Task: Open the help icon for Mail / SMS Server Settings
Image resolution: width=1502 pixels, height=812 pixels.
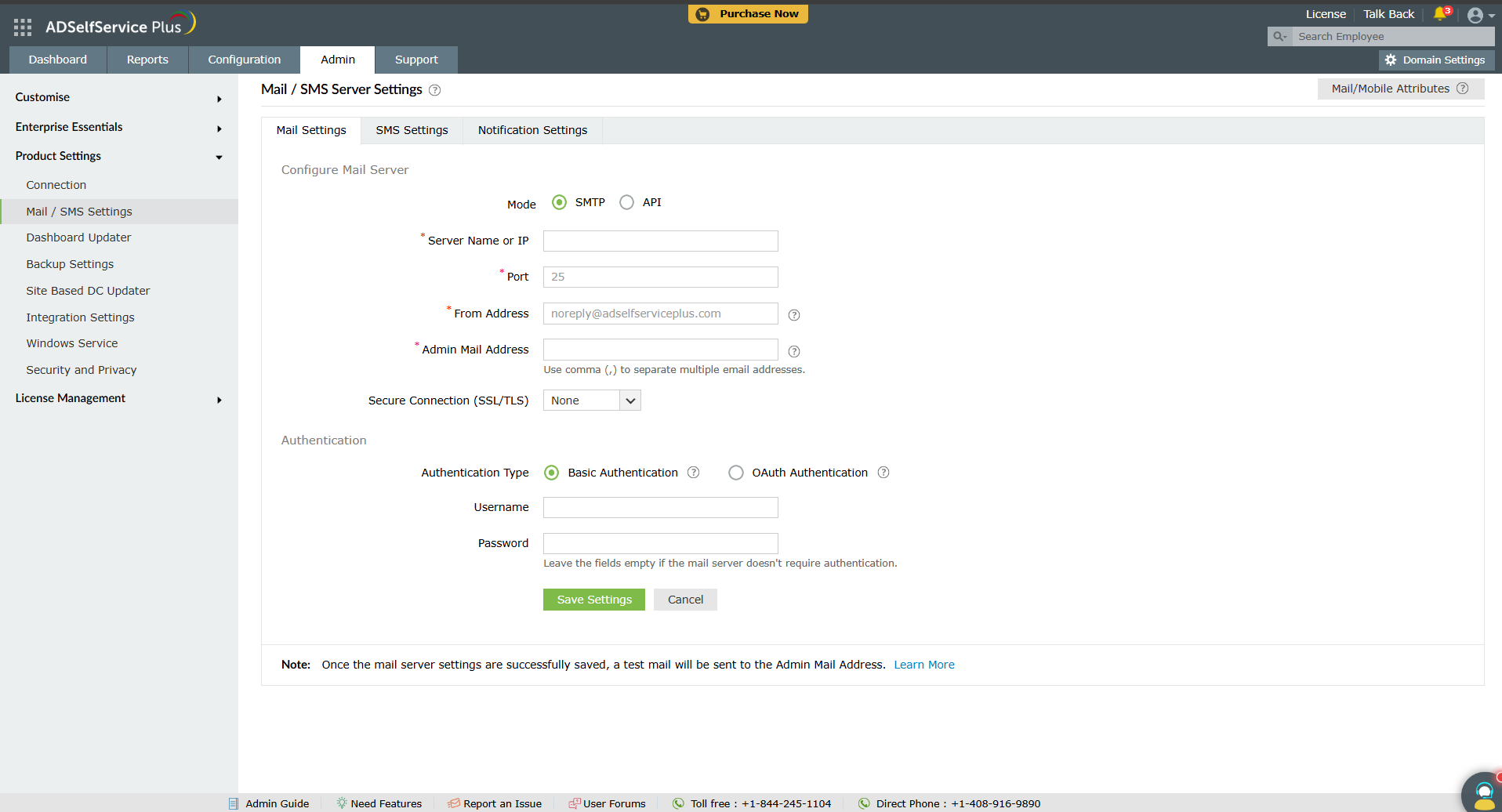Action: (434, 90)
